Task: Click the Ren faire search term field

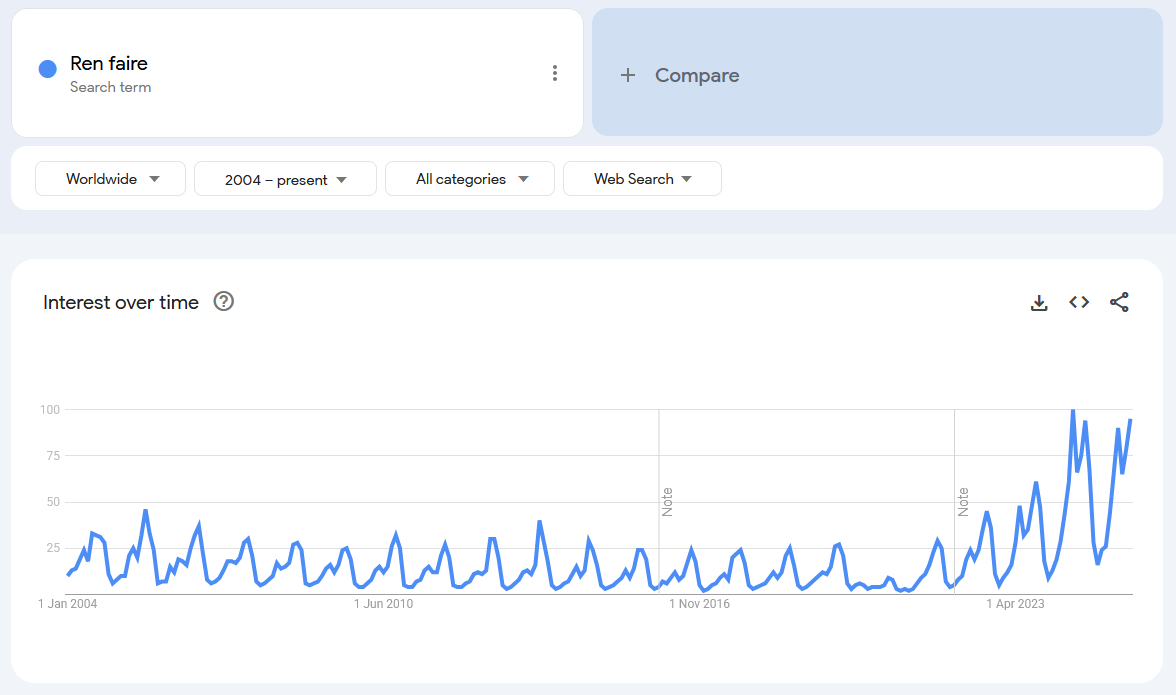Action: [x=298, y=73]
